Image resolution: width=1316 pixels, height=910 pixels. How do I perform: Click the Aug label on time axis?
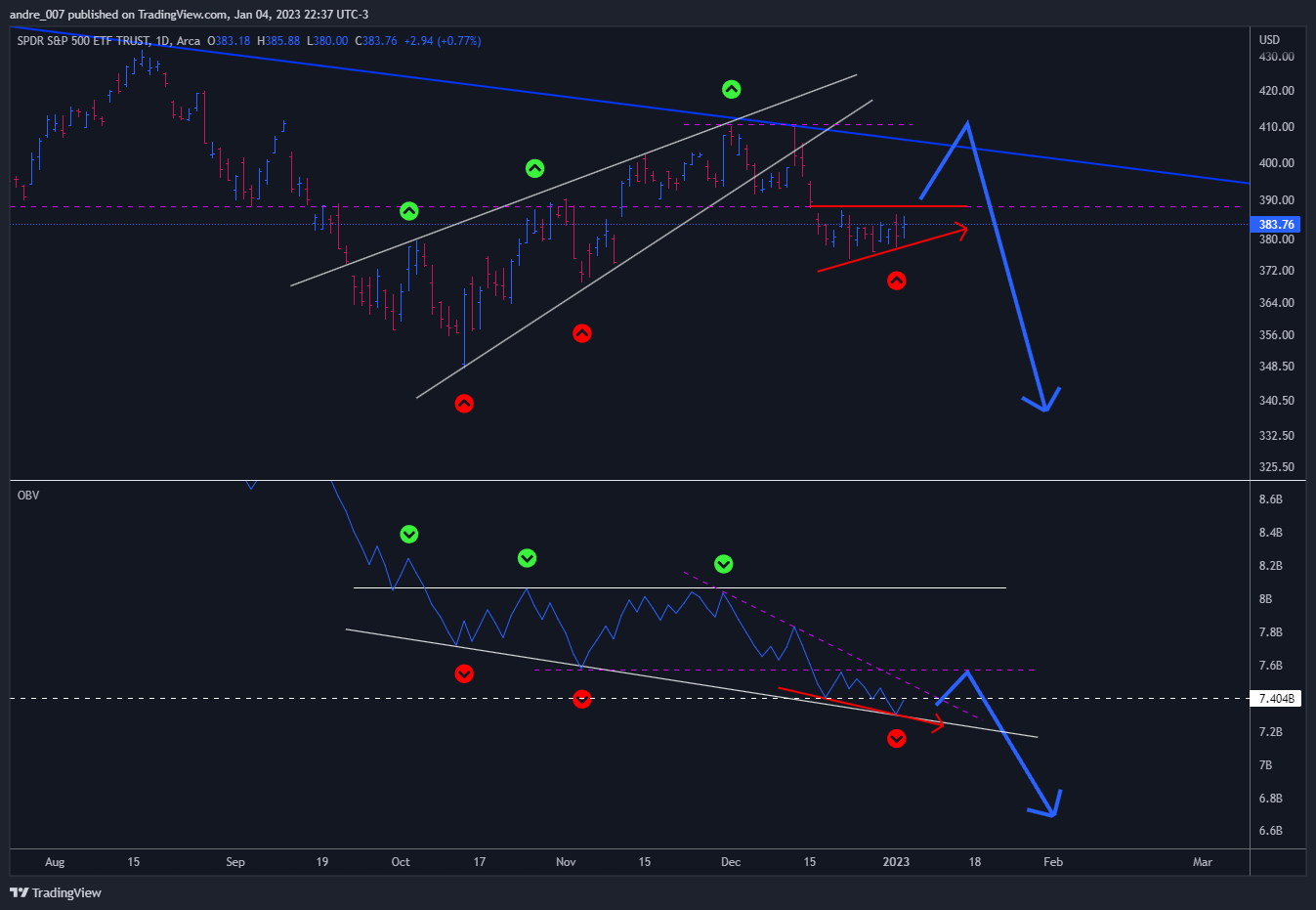click(55, 862)
